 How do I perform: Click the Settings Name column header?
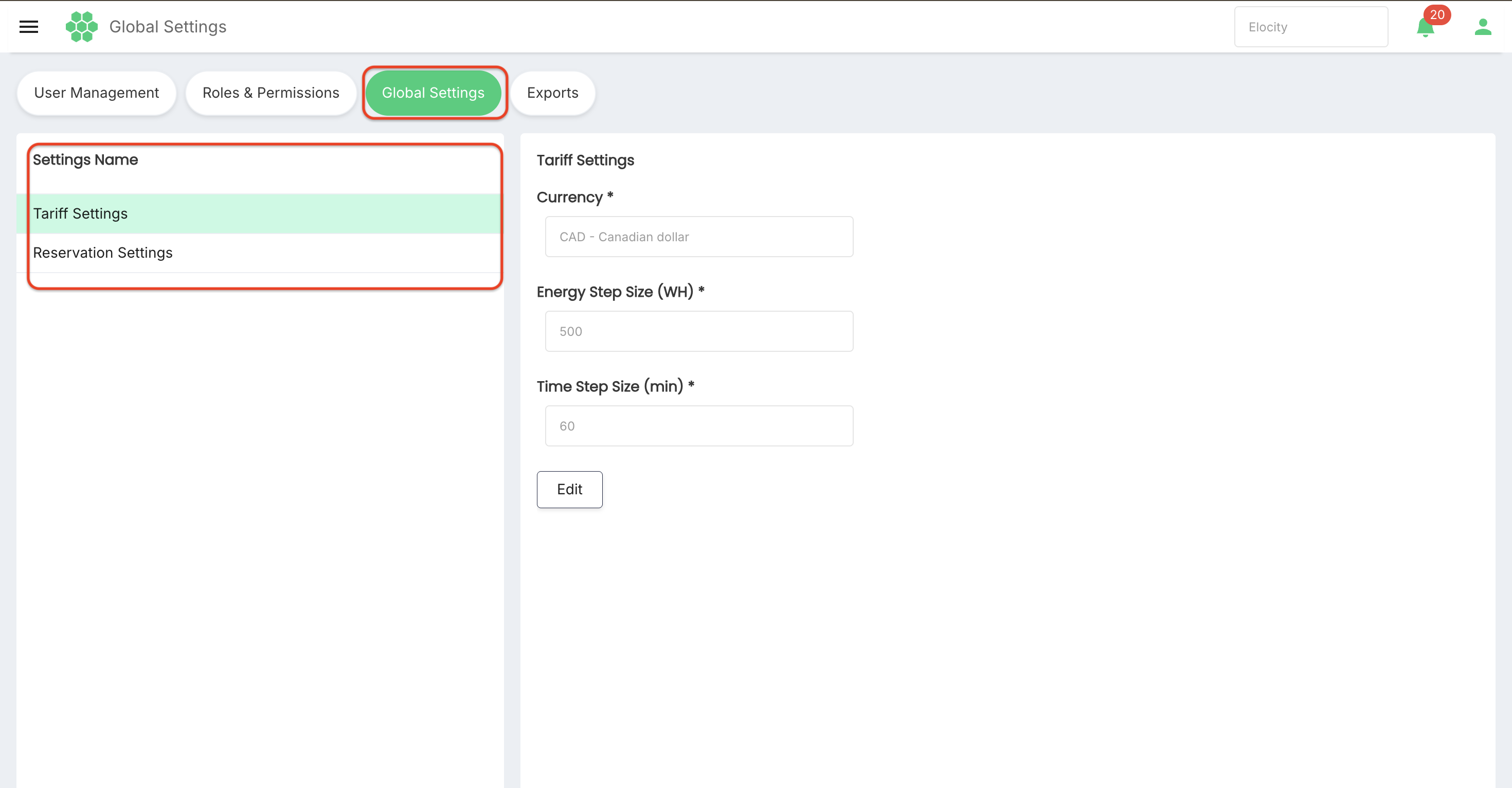pos(85,160)
